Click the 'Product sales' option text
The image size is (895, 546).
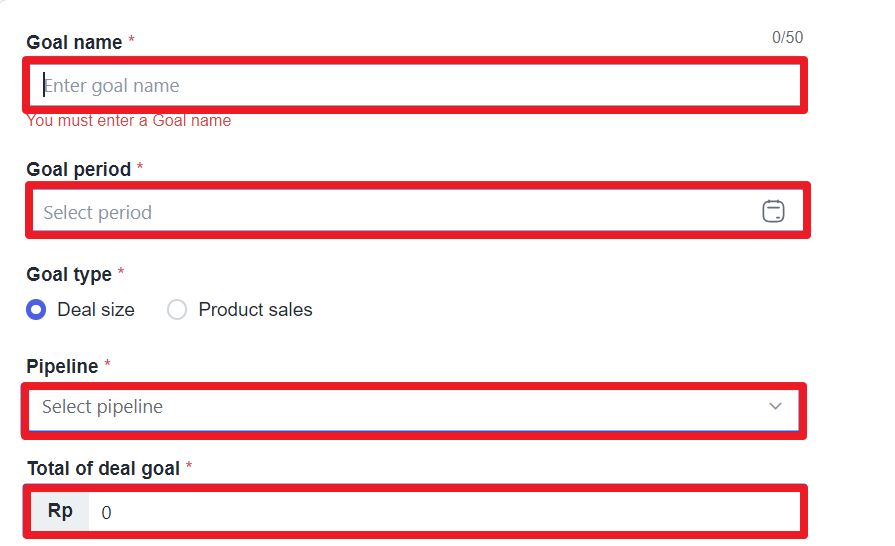[x=255, y=310]
